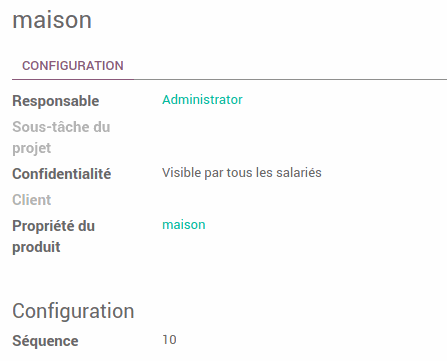Click the word produit in the property label
Viewport: 447px width, 361px height.
pos(36,247)
